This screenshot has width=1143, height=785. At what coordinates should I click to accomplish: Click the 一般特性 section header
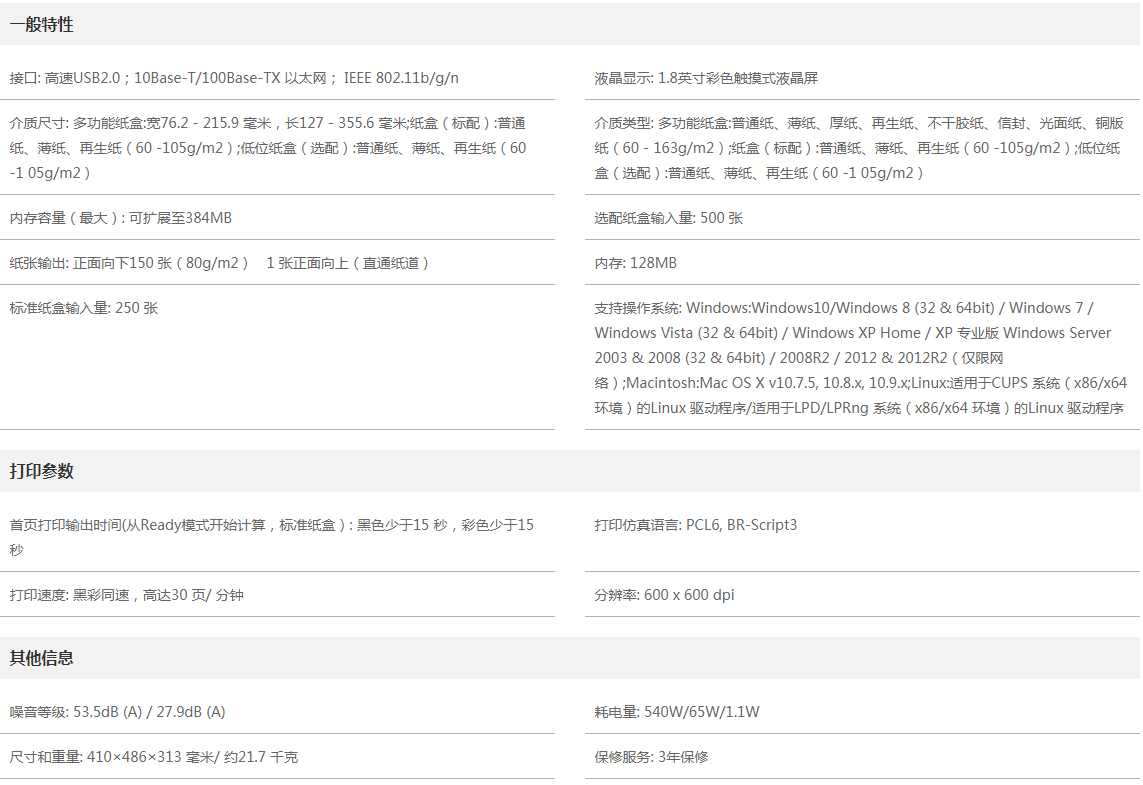click(42, 25)
